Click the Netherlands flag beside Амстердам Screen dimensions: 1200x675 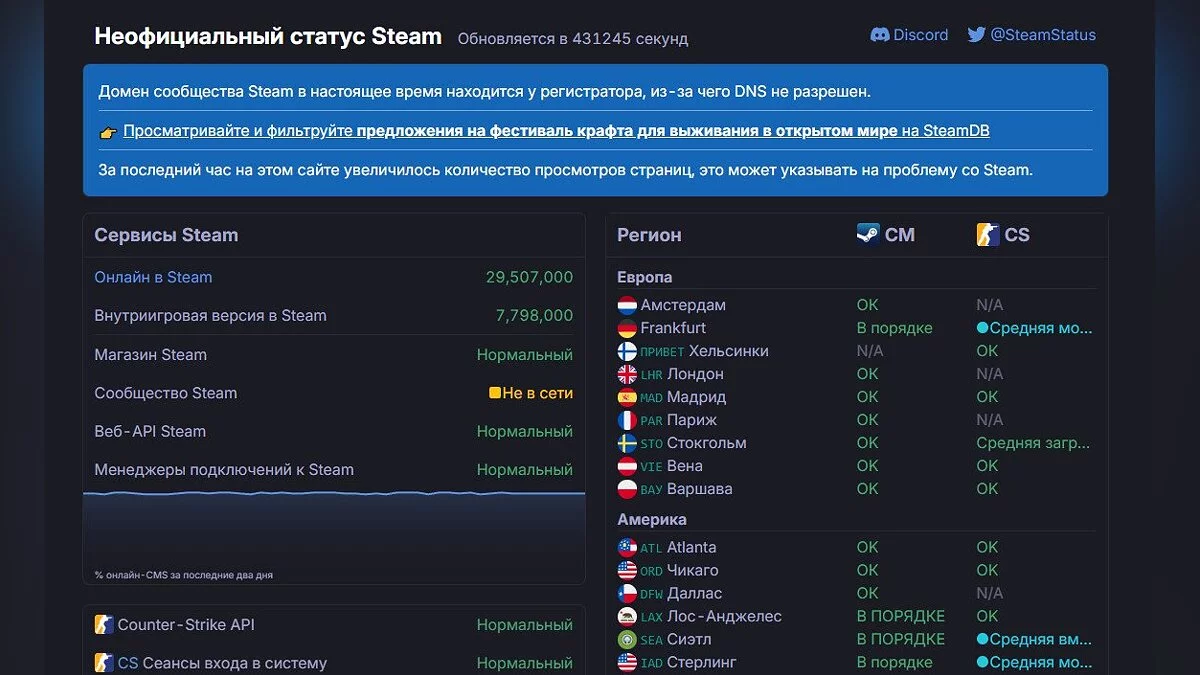coord(627,305)
